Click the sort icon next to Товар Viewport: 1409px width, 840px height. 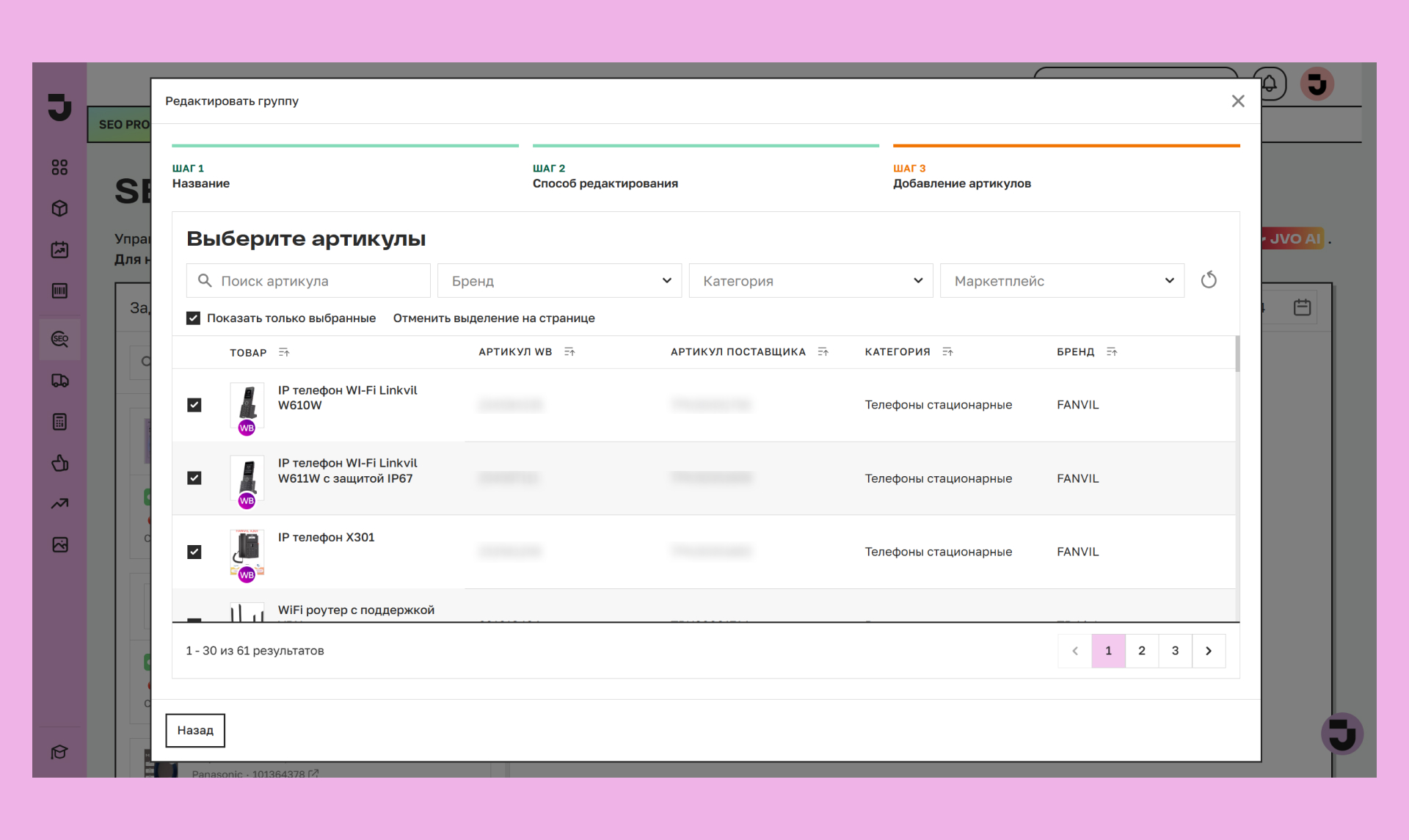click(284, 353)
